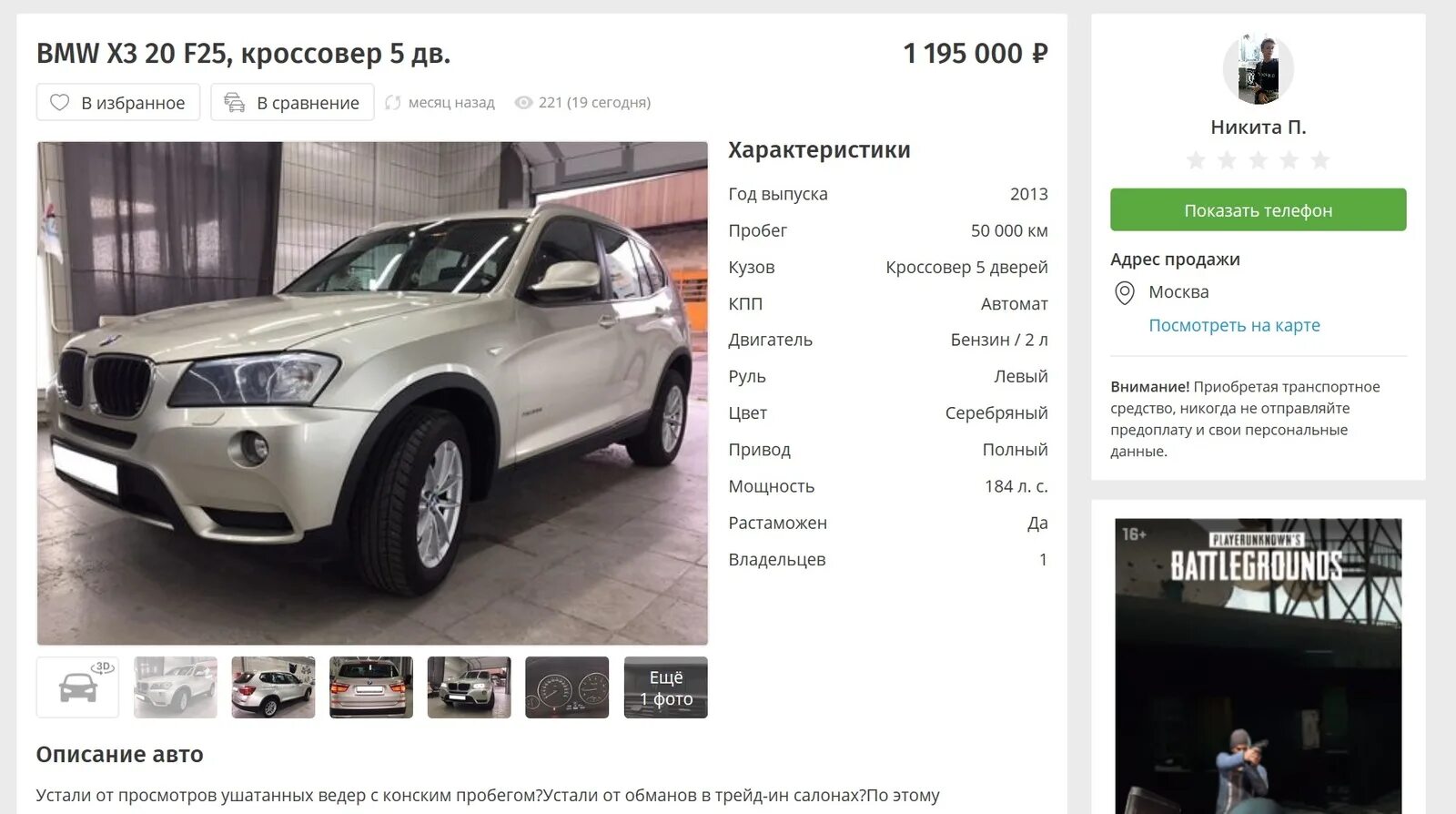Open seller name Никита П.

[x=1258, y=127]
